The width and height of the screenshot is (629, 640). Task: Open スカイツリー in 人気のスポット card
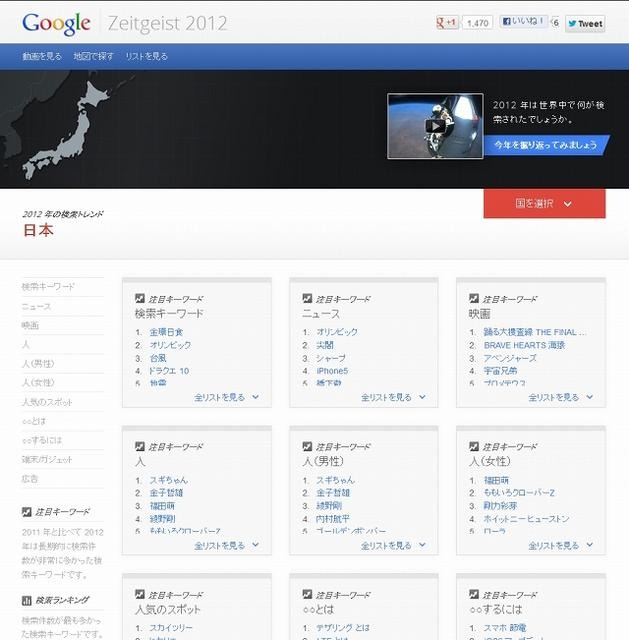[171, 628]
